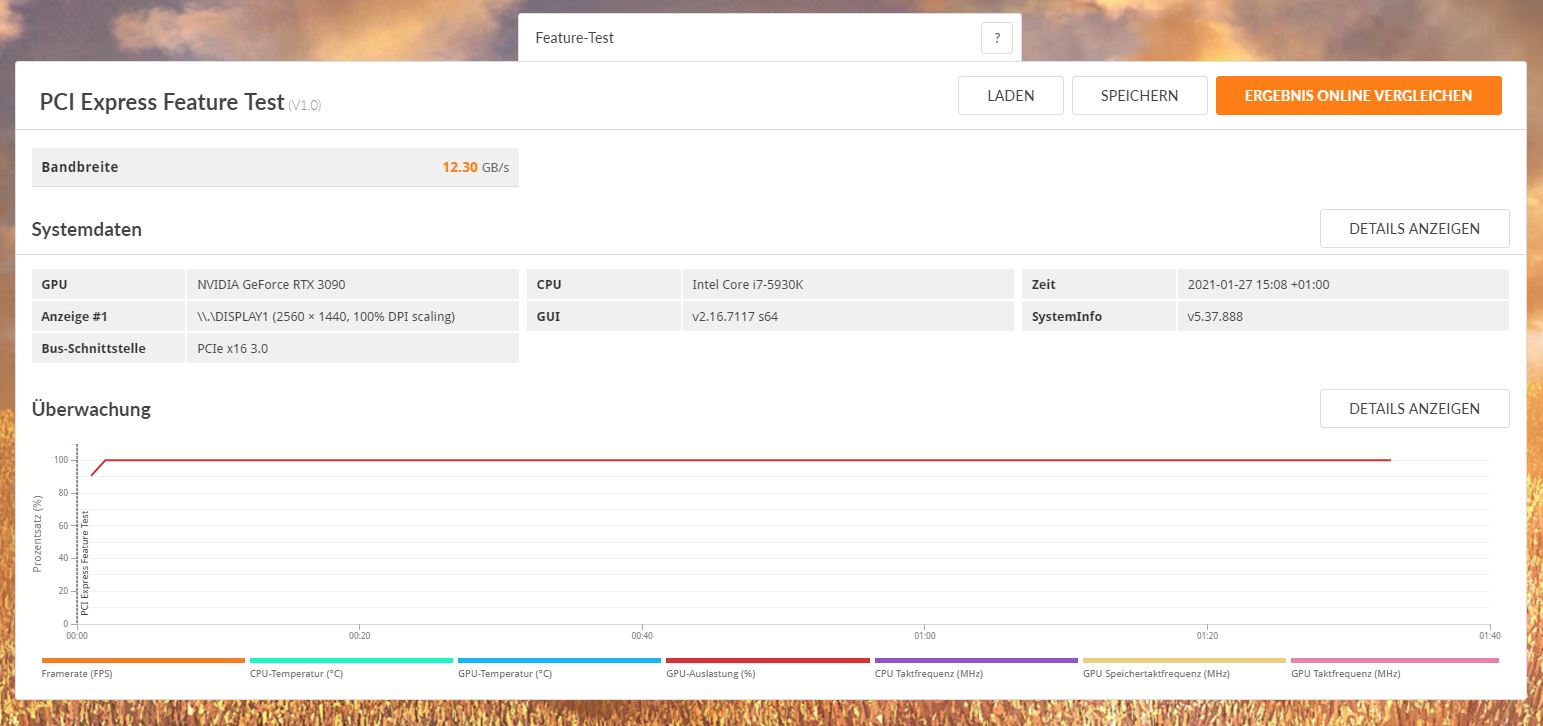Select the NVIDIA GeForce RTX 3090 GPU entry
Viewport: 1543px width, 726px height.
pyautogui.click(x=271, y=284)
